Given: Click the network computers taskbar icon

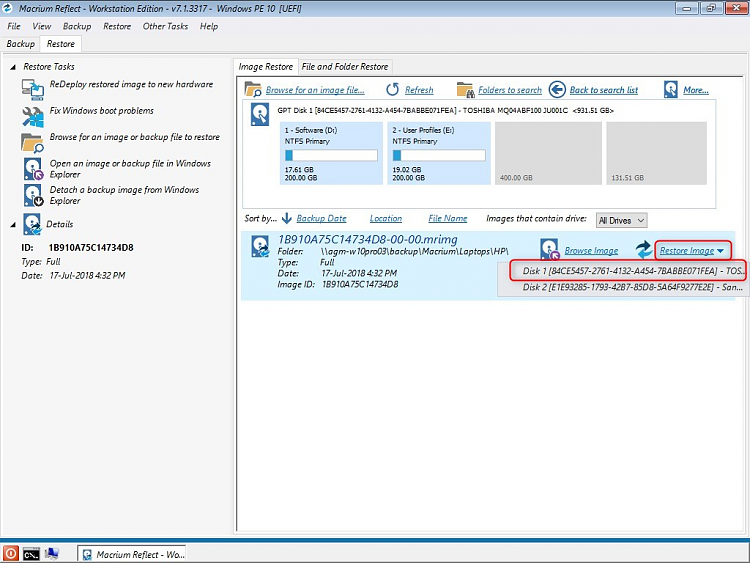Looking at the screenshot, I should click(x=52, y=554).
